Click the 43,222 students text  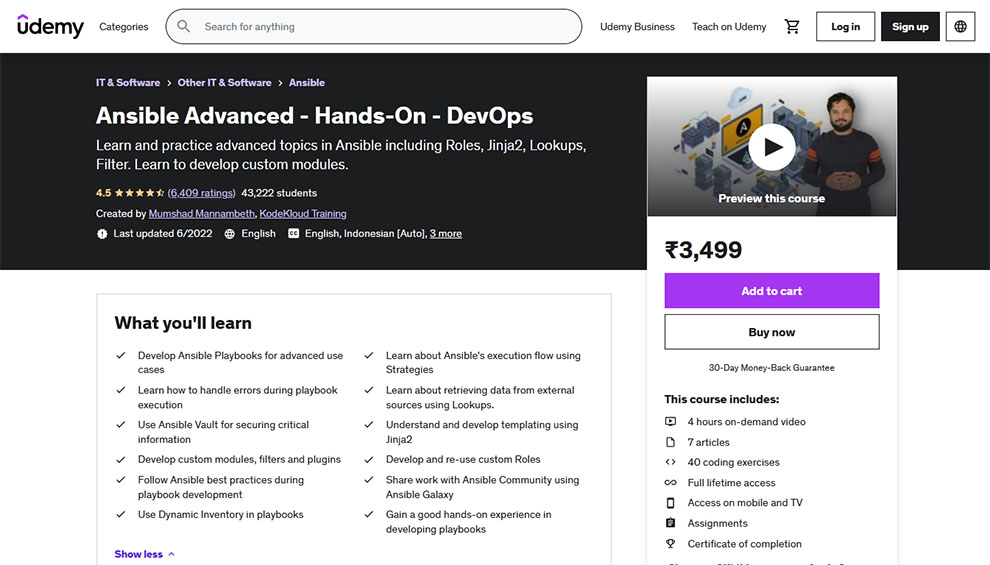pos(279,193)
